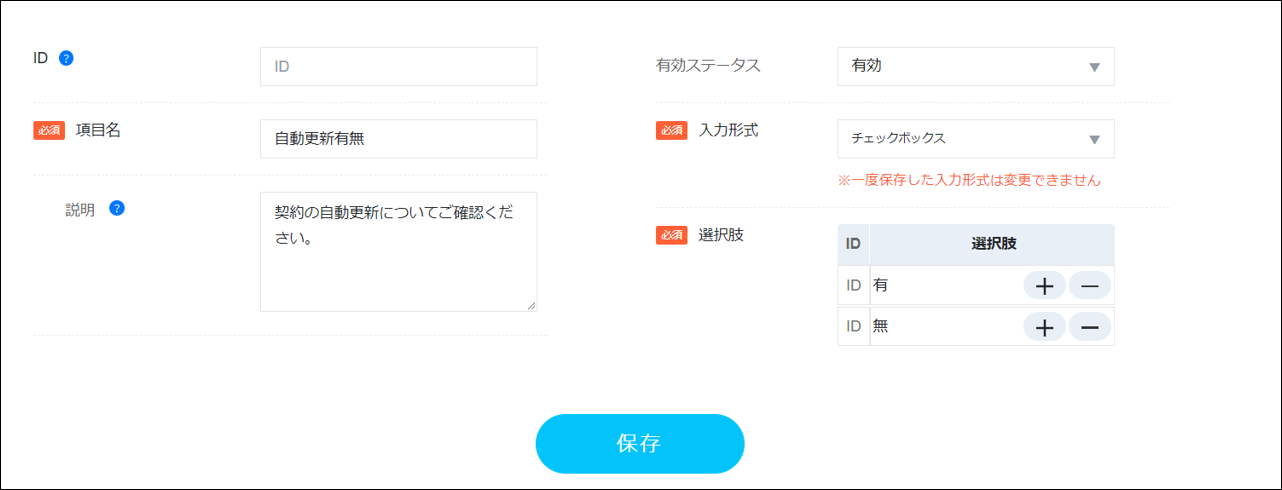This screenshot has width=1282, height=490.
Task: Focus the ID text input field
Action: (x=398, y=67)
